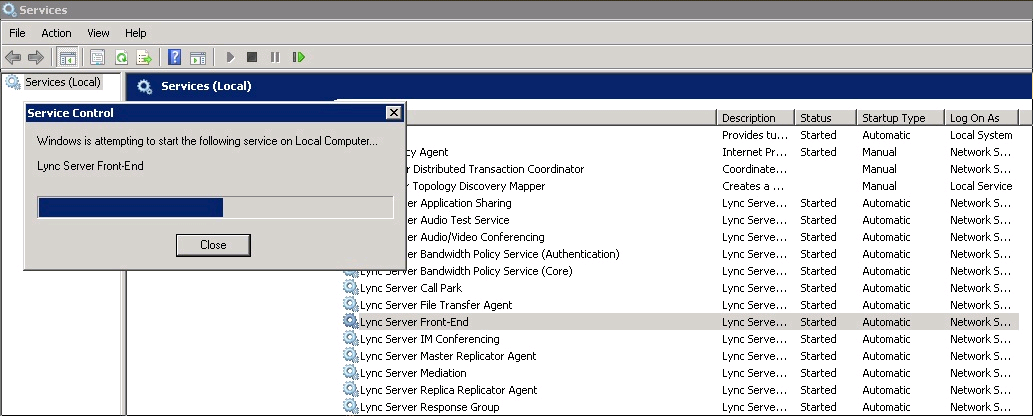Image resolution: width=1033 pixels, height=416 pixels.
Task: Click gear icon of Lync Server IM Conferencing
Action: click(x=350, y=339)
